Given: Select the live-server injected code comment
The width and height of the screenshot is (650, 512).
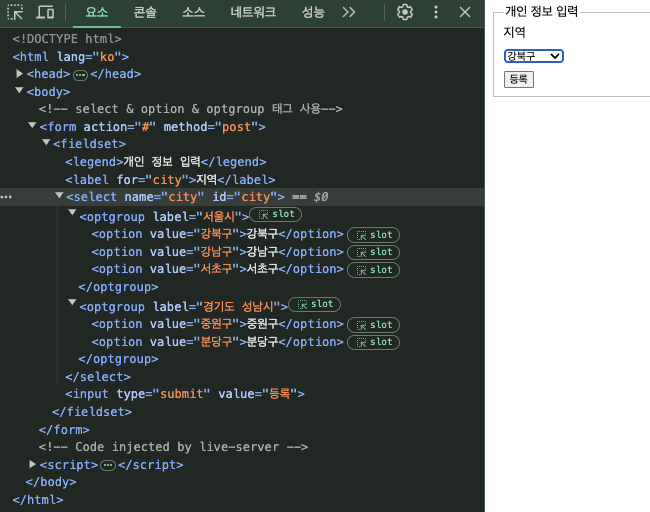Looking at the screenshot, I should 173,447.
